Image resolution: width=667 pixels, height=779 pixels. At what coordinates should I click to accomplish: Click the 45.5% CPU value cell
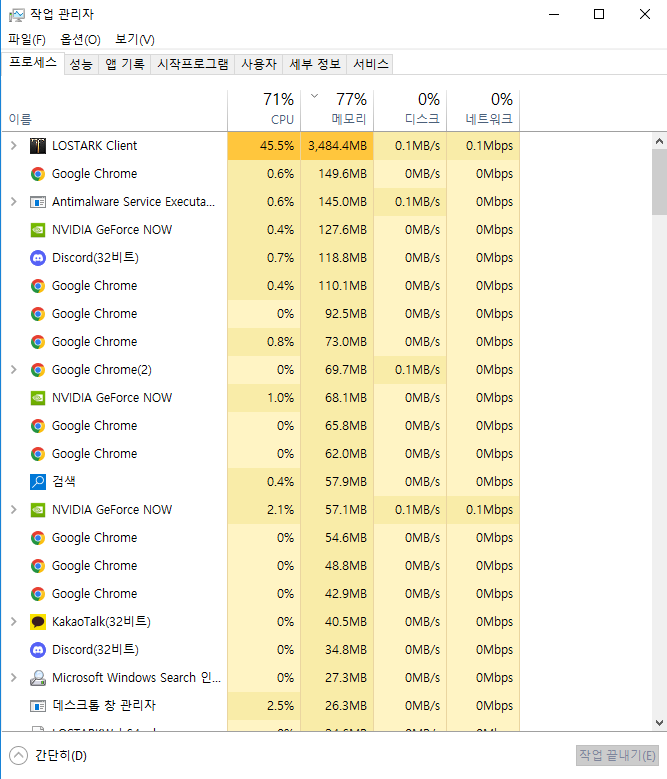(264, 146)
